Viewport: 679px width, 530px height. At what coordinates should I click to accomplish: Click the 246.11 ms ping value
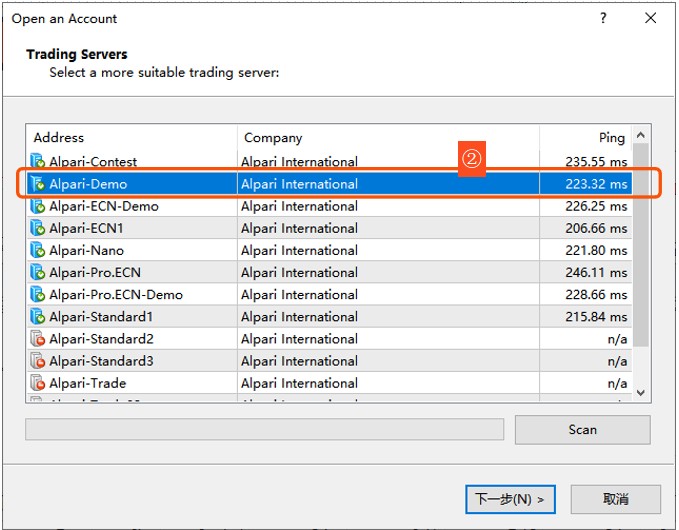(x=596, y=272)
